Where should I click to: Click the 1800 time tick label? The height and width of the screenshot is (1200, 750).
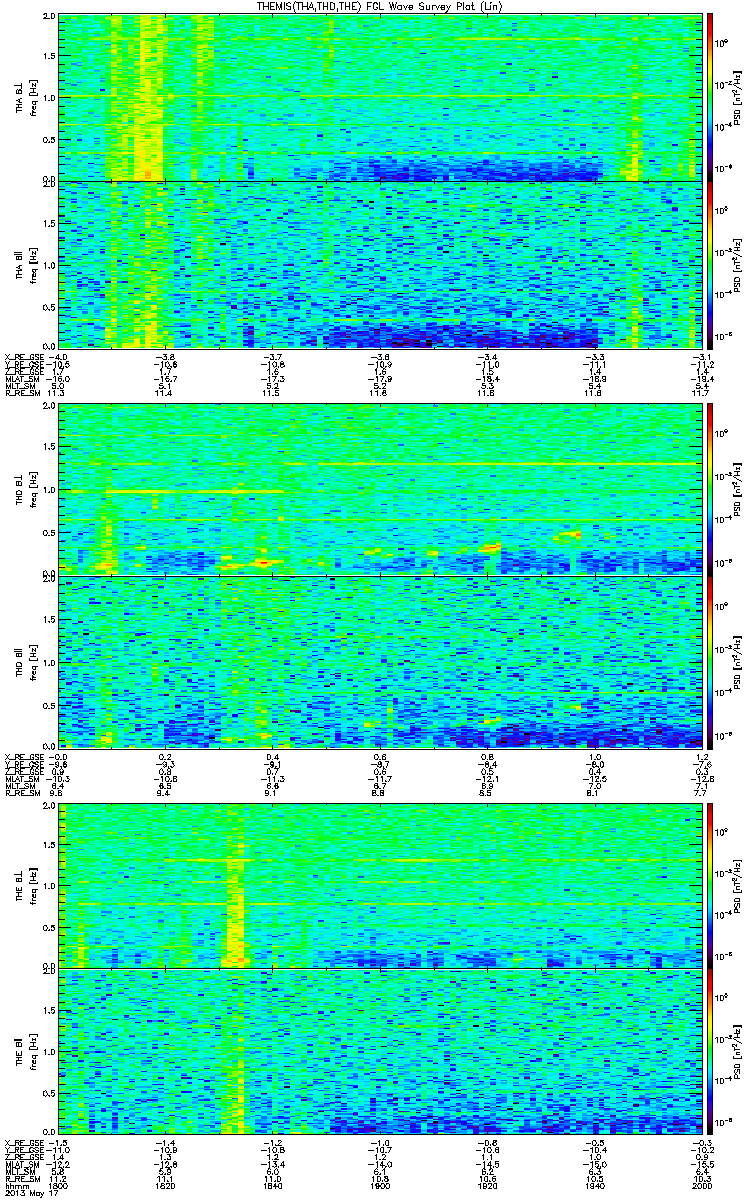pyautogui.click(x=59, y=1186)
